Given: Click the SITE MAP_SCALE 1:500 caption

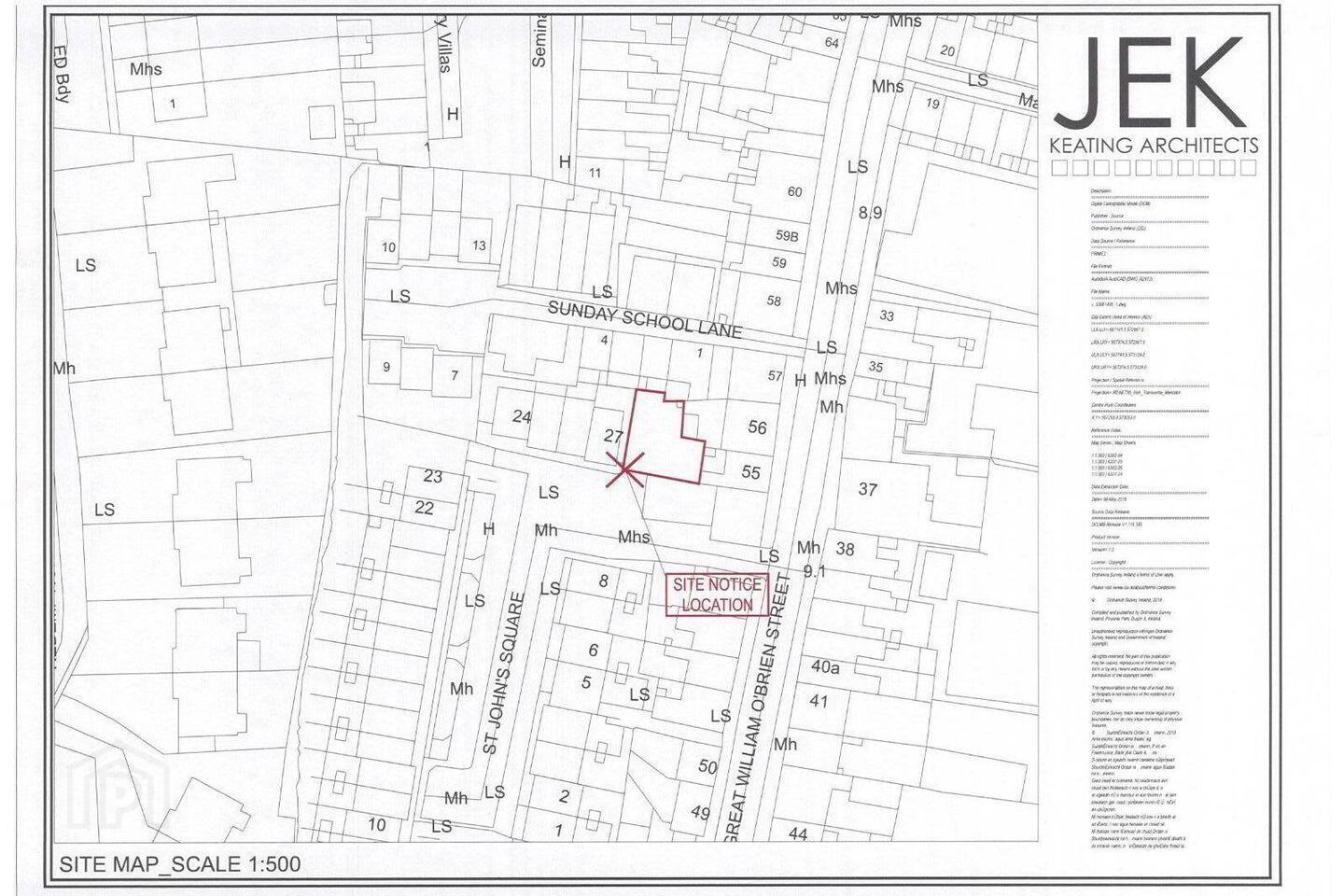Looking at the screenshot, I should pyautogui.click(x=180, y=864).
